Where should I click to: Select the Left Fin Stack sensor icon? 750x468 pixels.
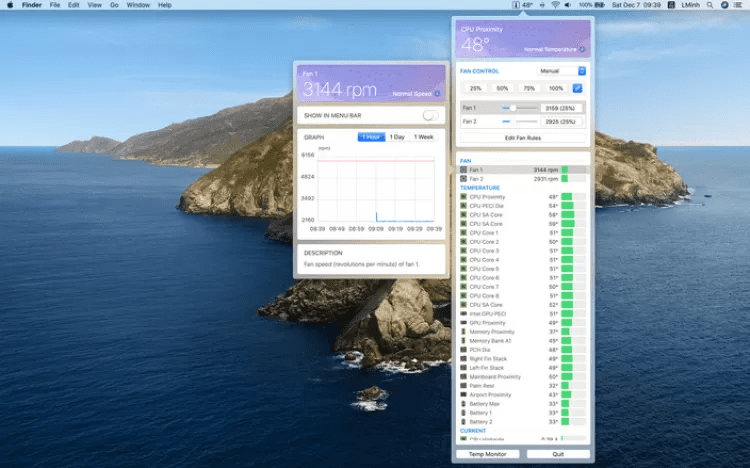(463, 368)
